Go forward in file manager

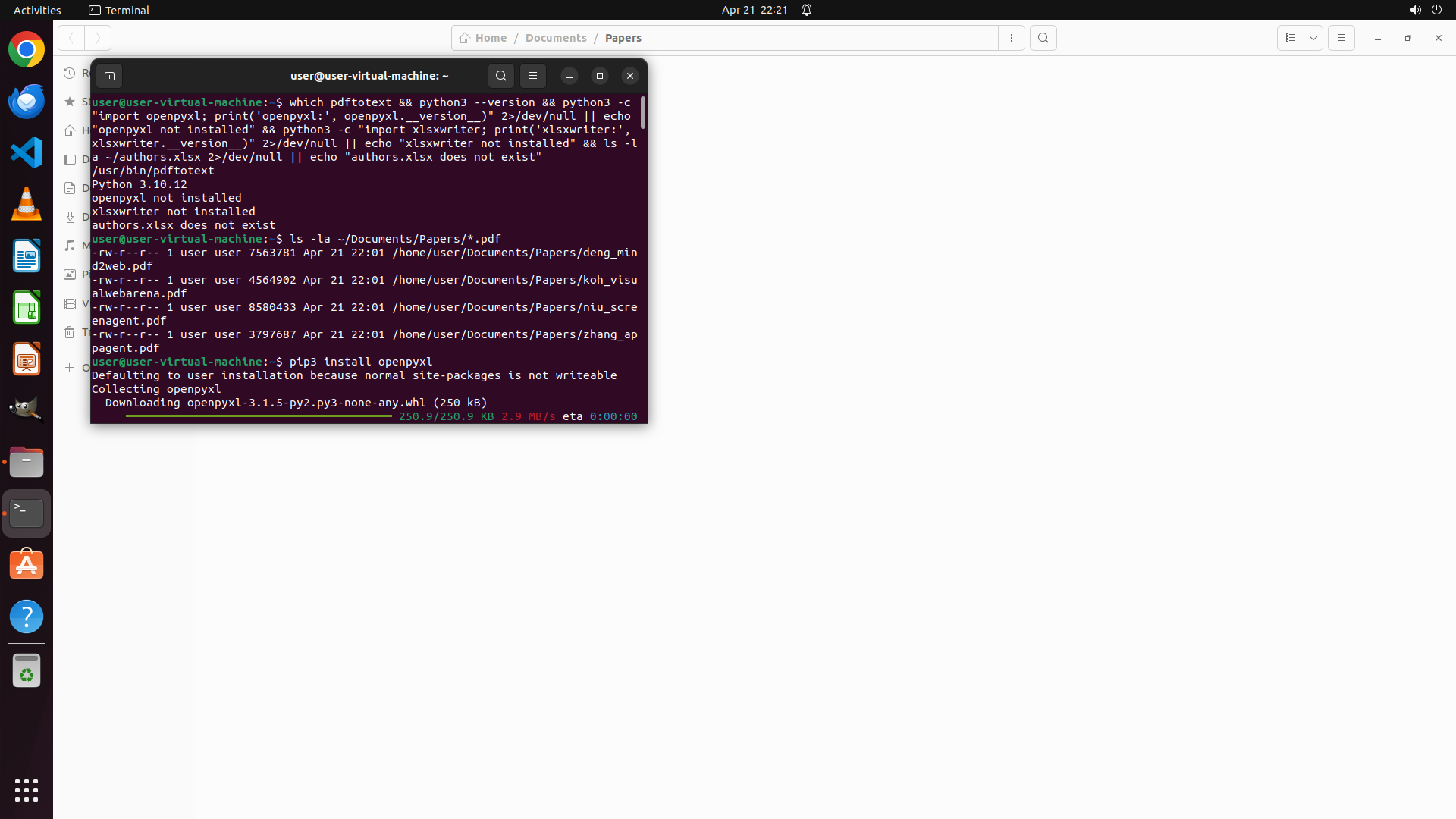pos(98,38)
